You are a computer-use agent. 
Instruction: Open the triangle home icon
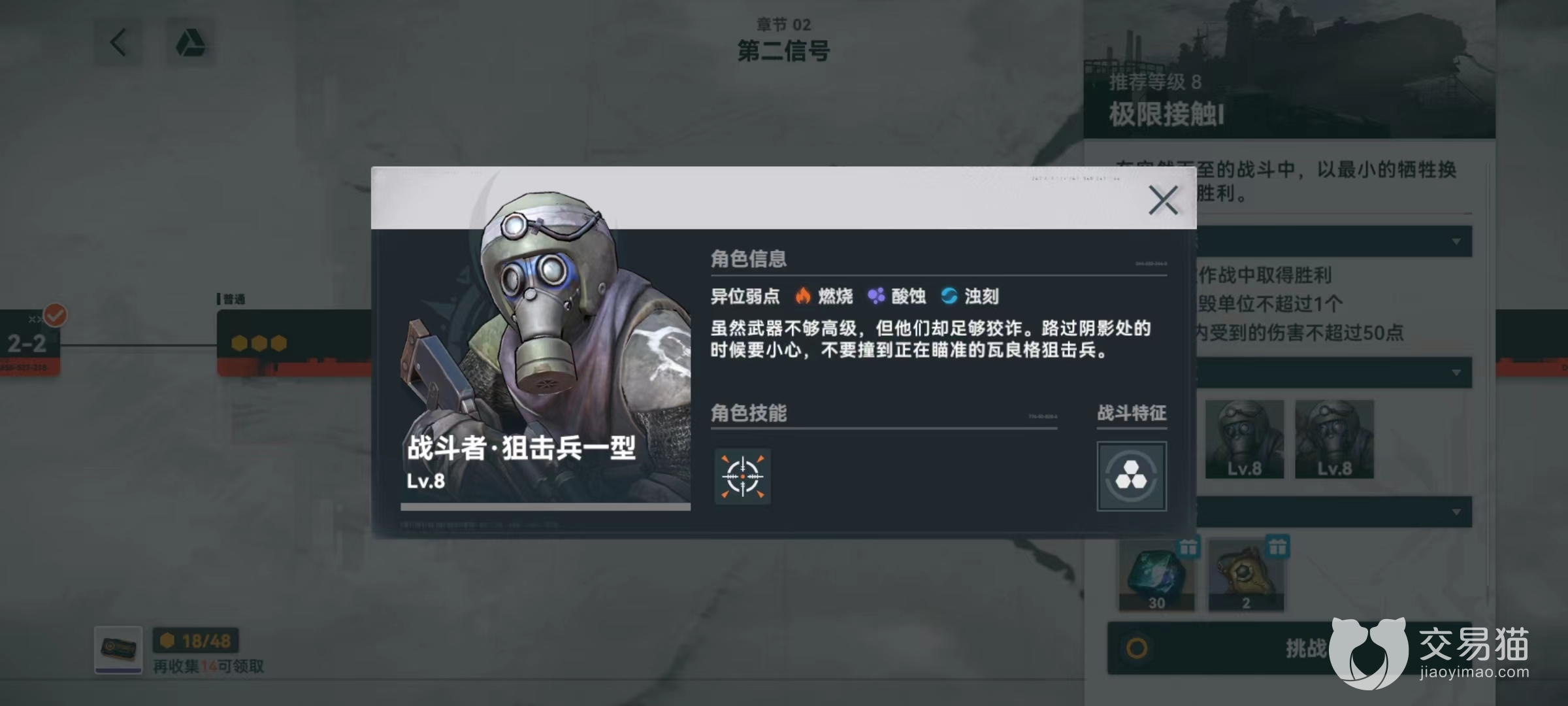pyautogui.click(x=190, y=43)
